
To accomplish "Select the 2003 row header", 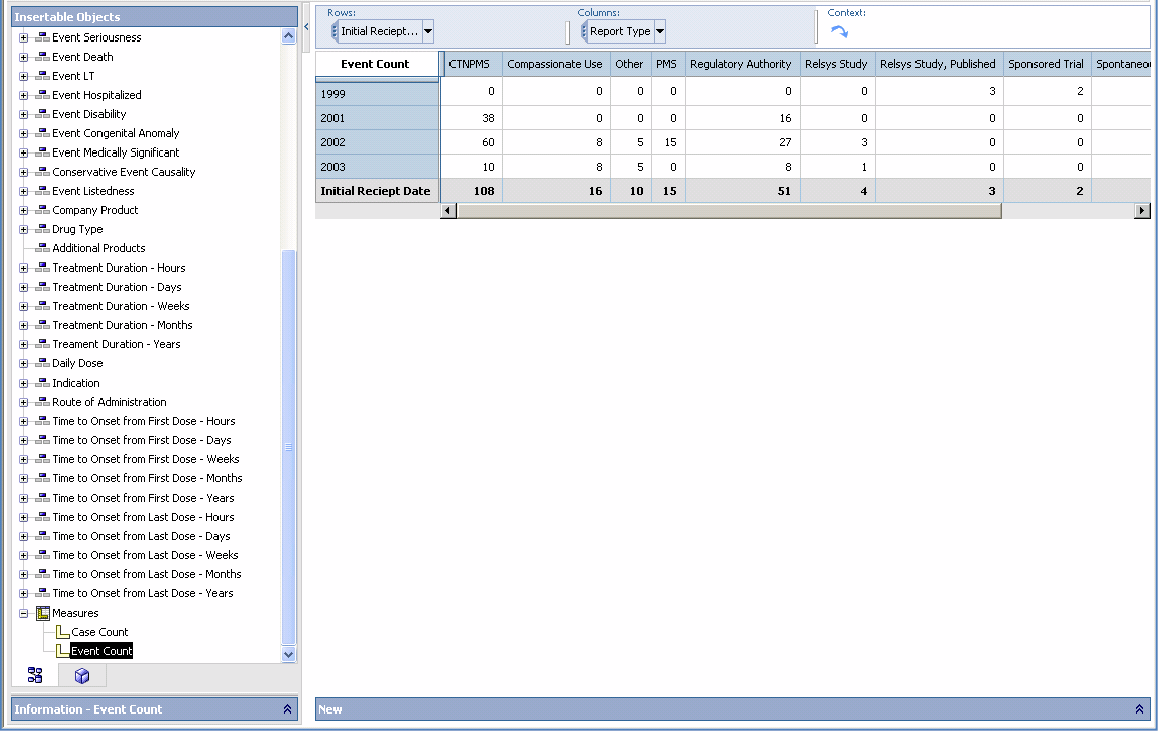I will tap(378, 167).
